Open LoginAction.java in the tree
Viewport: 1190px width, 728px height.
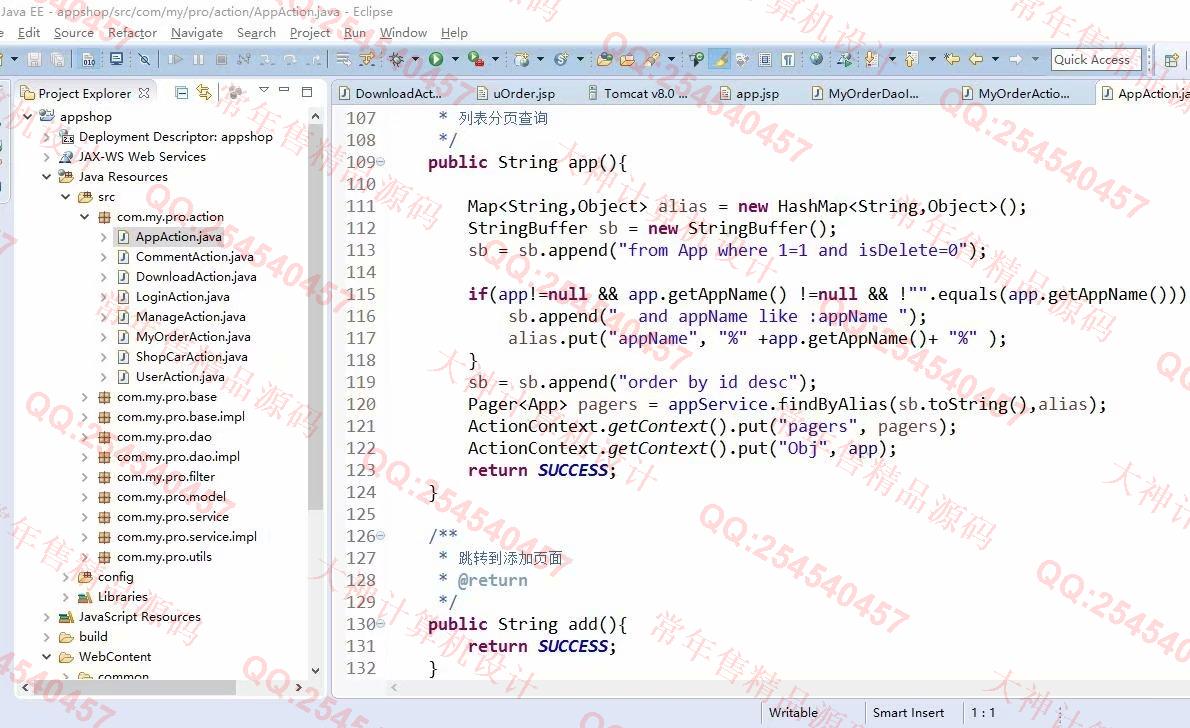tap(182, 297)
